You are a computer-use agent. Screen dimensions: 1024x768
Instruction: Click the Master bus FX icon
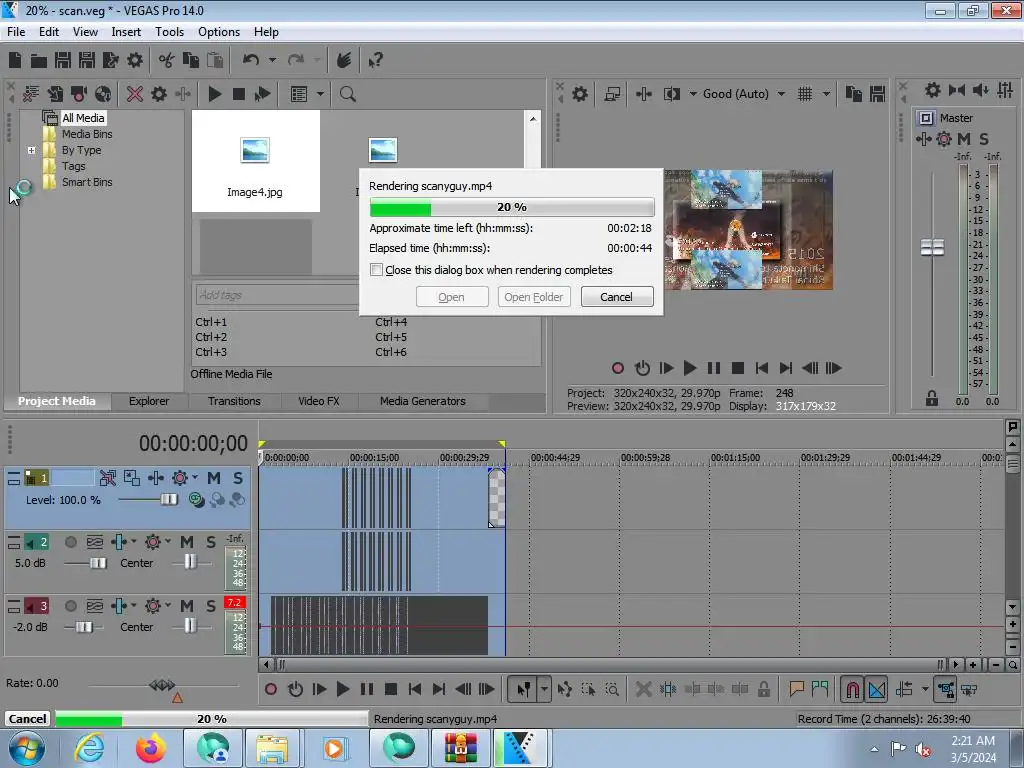(944, 138)
